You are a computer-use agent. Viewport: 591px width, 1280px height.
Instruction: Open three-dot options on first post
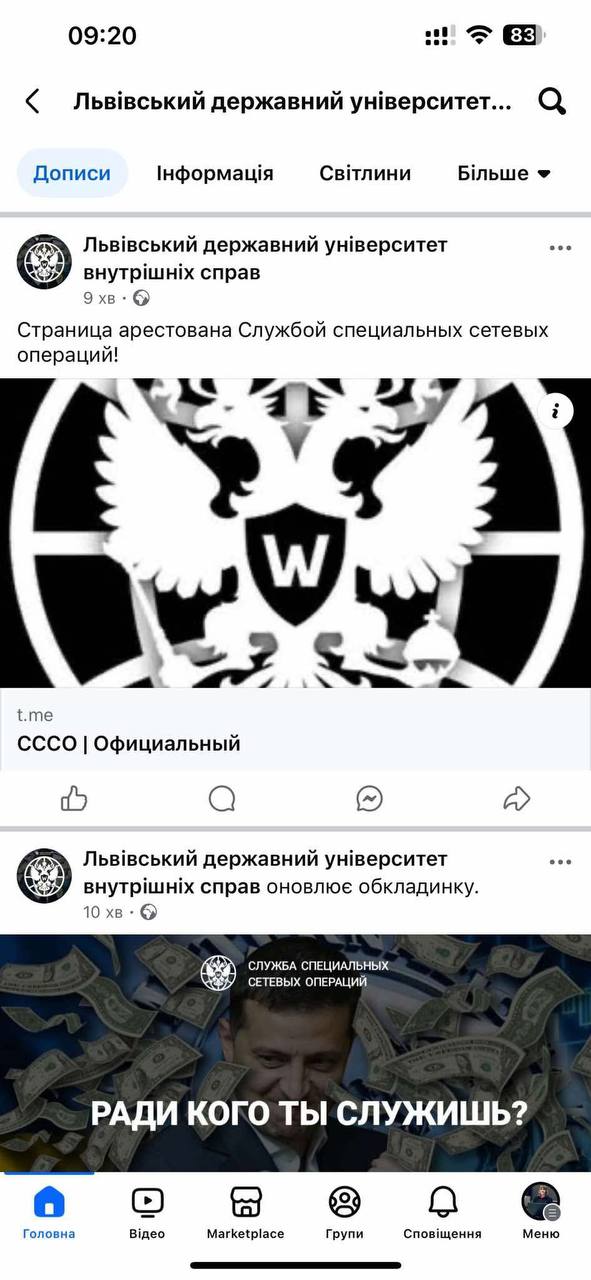pyautogui.click(x=560, y=249)
